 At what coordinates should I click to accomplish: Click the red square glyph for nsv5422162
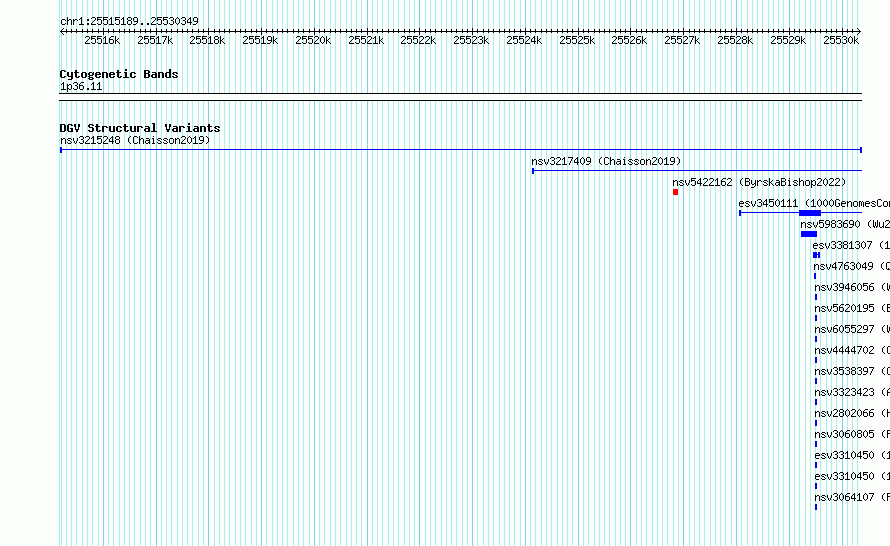pyautogui.click(x=675, y=192)
